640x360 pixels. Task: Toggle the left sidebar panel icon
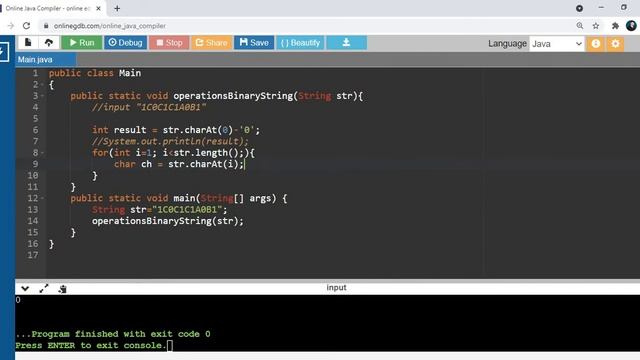click(x=4, y=52)
